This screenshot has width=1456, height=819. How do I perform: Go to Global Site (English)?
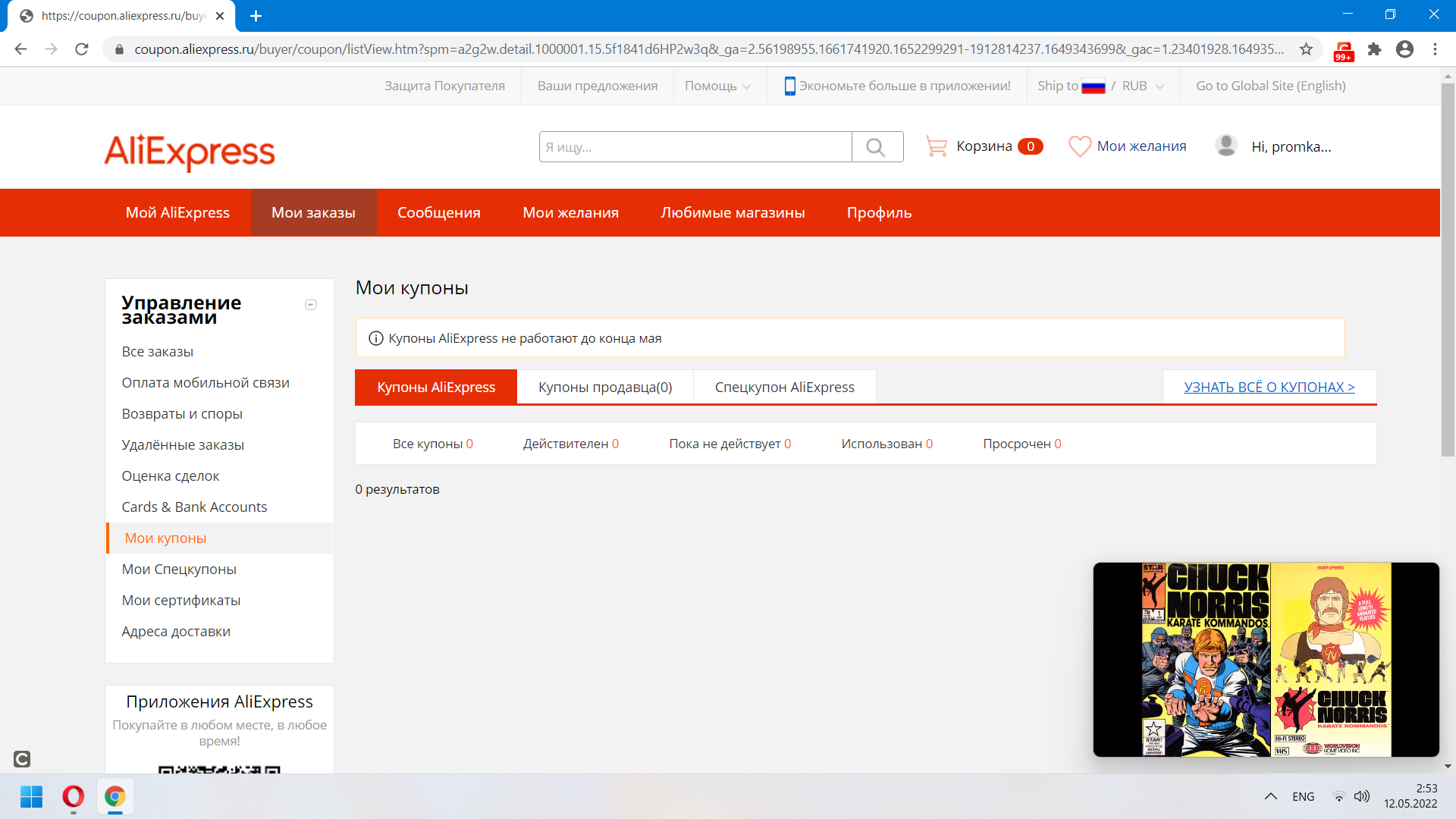[1271, 86]
